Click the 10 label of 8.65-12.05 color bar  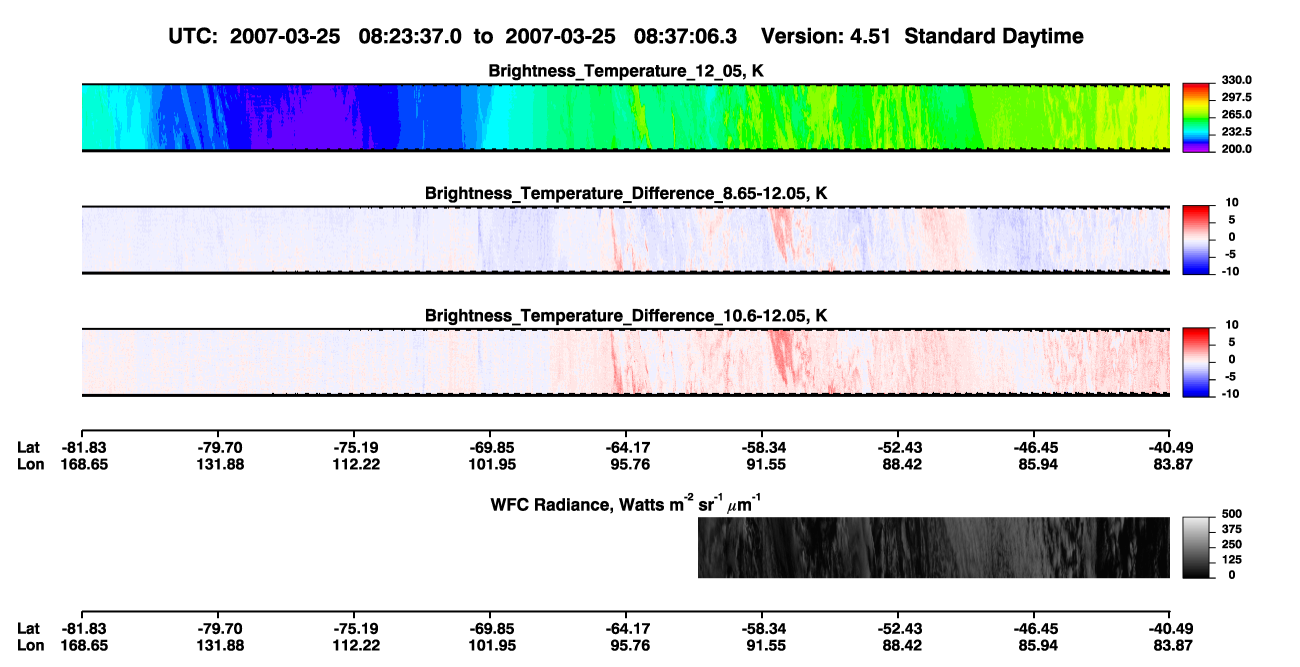[1233, 202]
